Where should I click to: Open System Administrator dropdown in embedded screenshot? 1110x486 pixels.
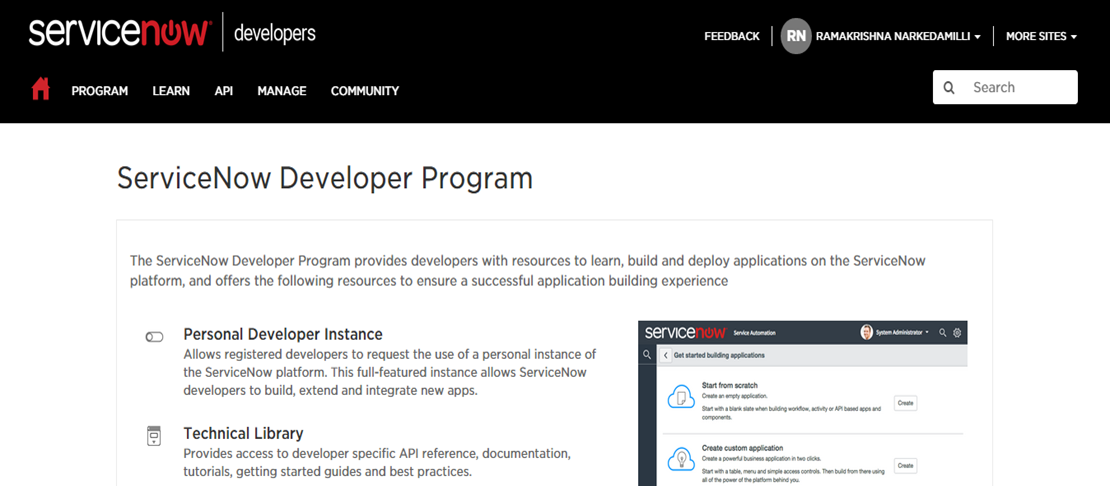[902, 332]
